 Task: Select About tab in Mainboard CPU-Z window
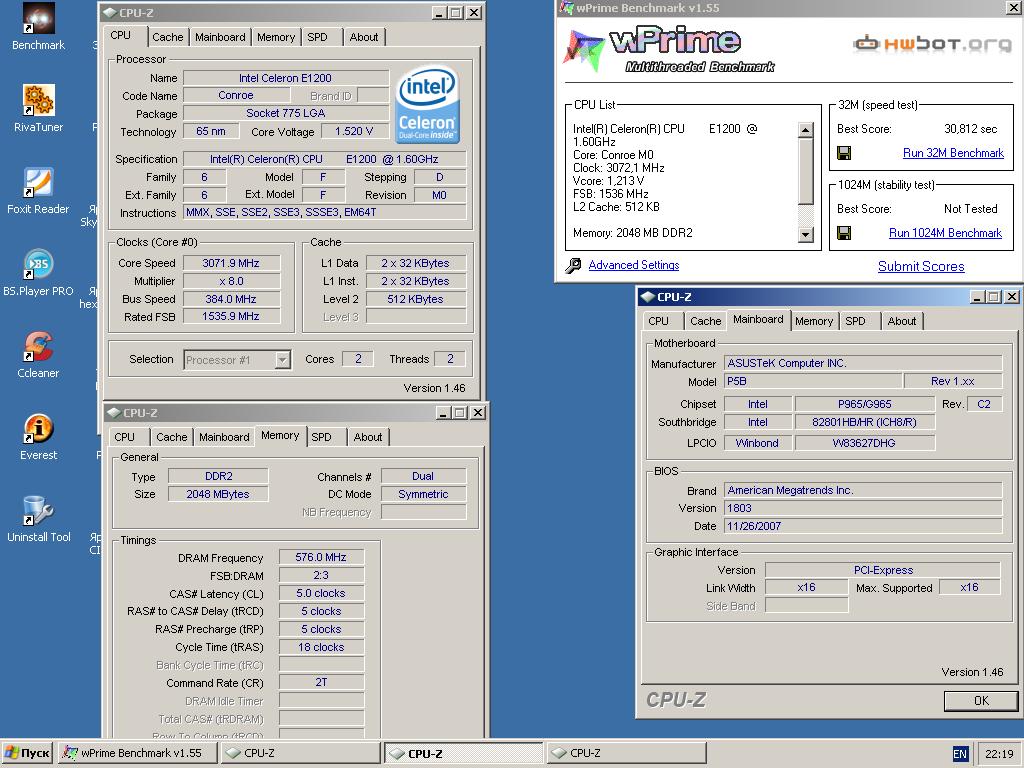click(902, 321)
